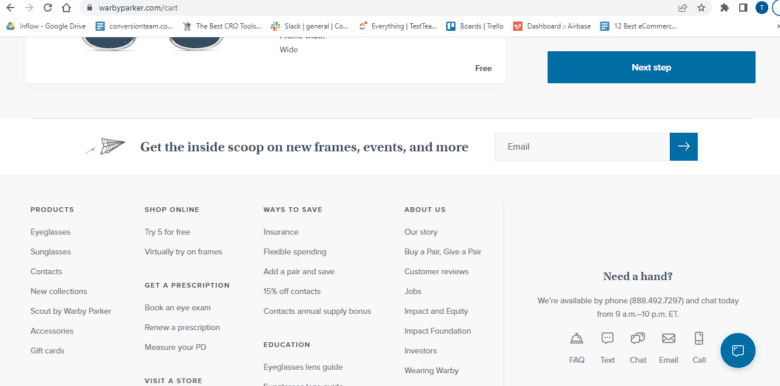Click the PRODUCTS column heading
Image resolution: width=780 pixels, height=386 pixels.
click(x=52, y=209)
